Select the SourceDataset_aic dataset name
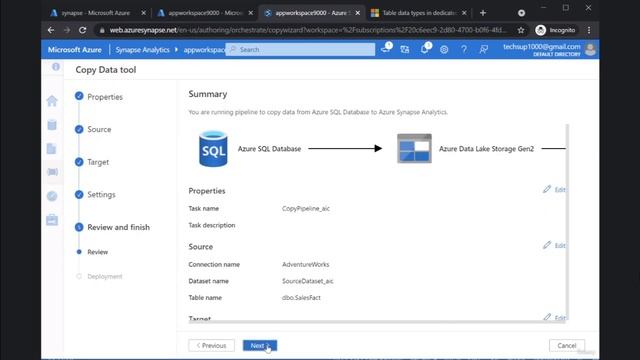The height and width of the screenshot is (360, 640). (308, 281)
